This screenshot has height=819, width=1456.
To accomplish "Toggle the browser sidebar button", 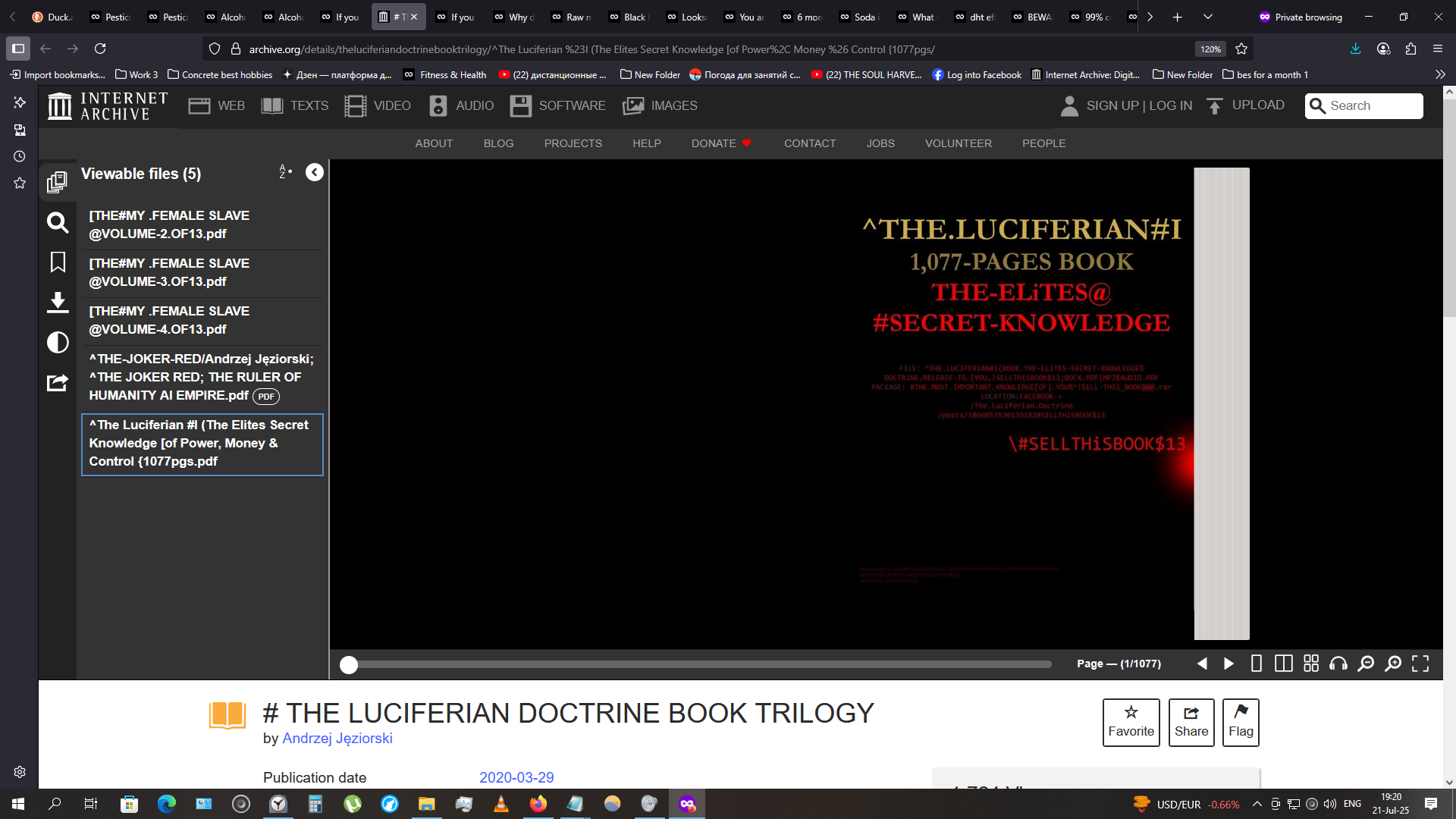I will (x=18, y=49).
